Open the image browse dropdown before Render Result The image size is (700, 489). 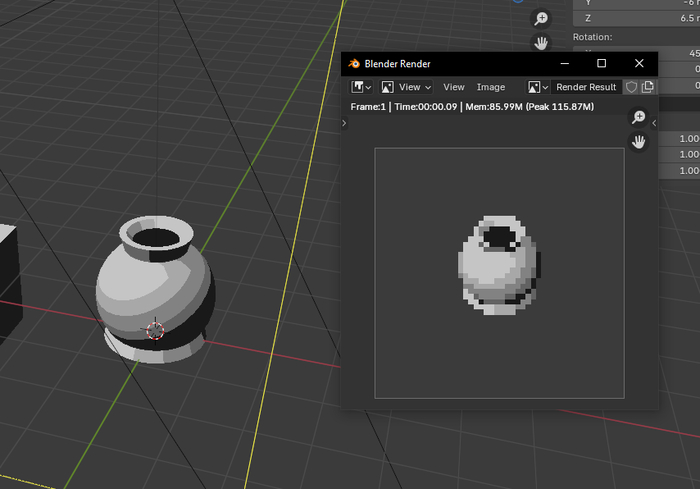coord(539,87)
